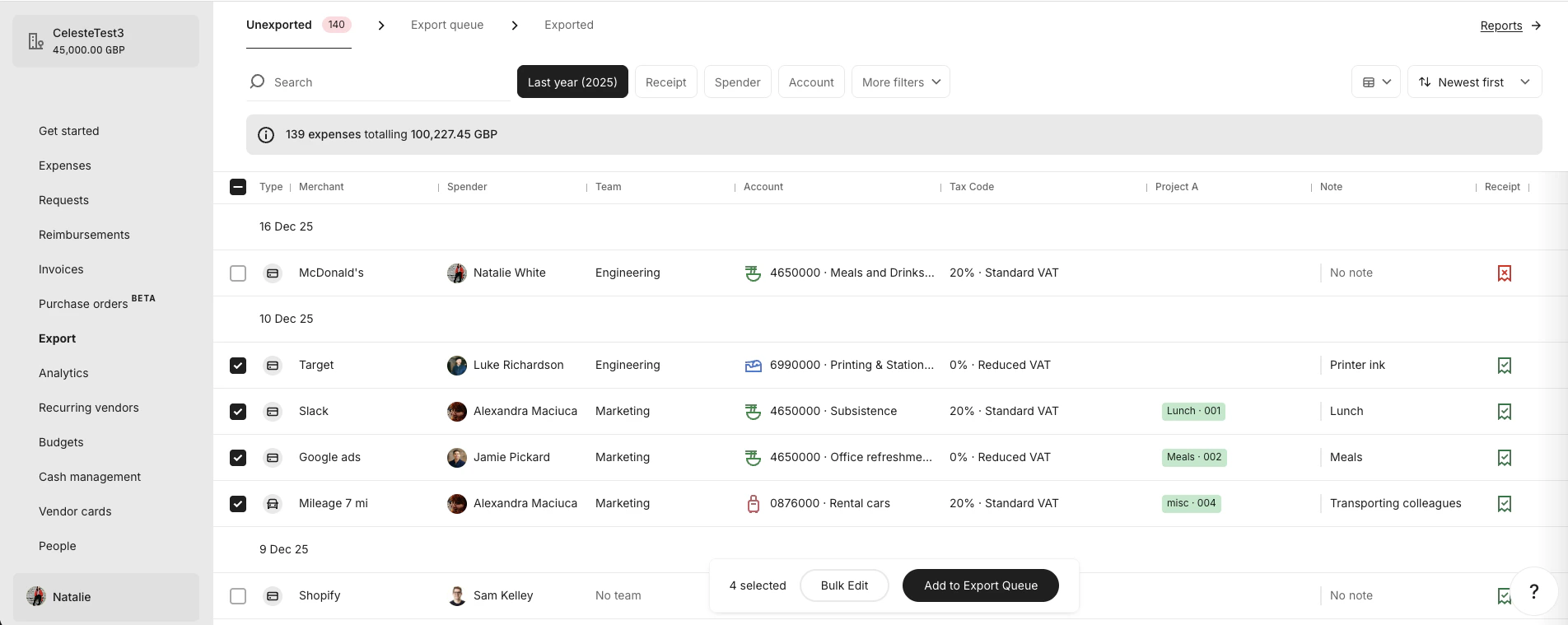
Task: Click the account icon for Meals and Drinks
Action: [x=753, y=273]
